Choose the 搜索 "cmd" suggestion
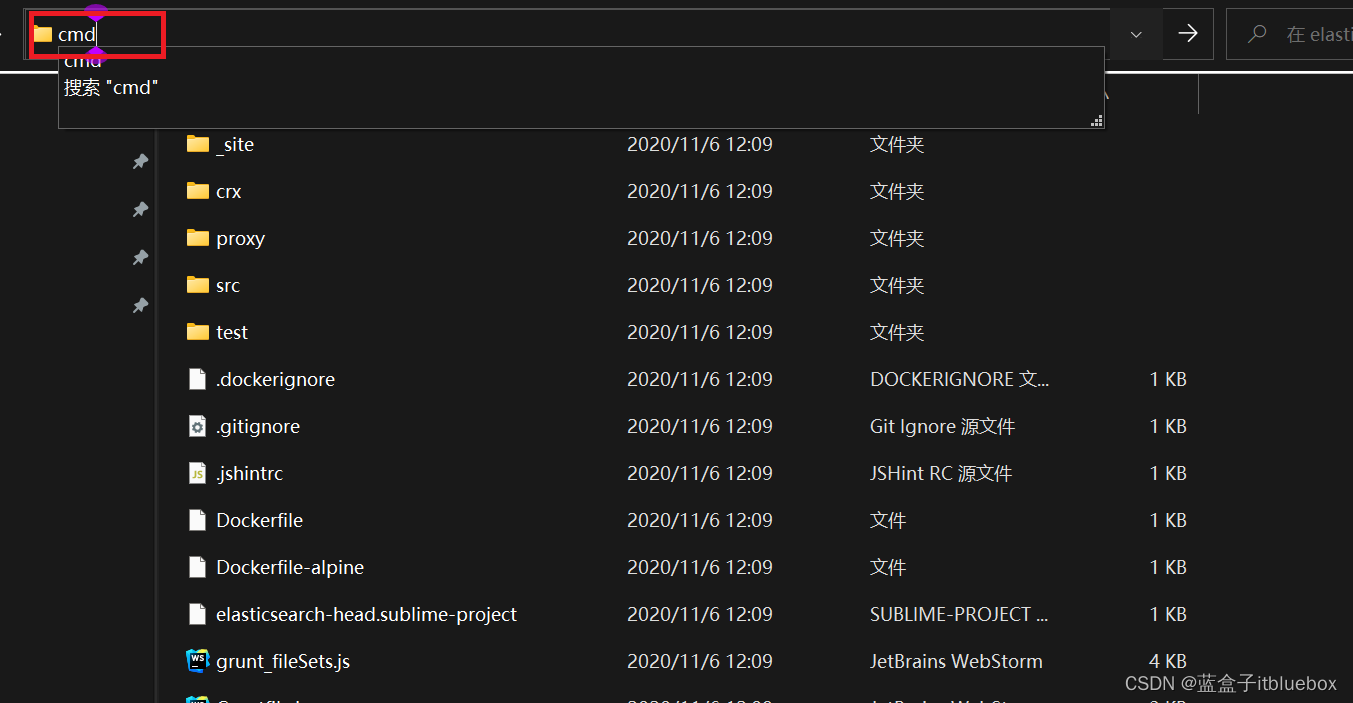 click(111, 88)
